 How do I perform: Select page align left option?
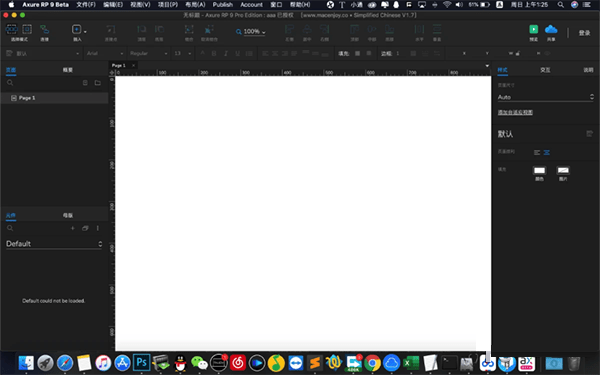point(537,152)
